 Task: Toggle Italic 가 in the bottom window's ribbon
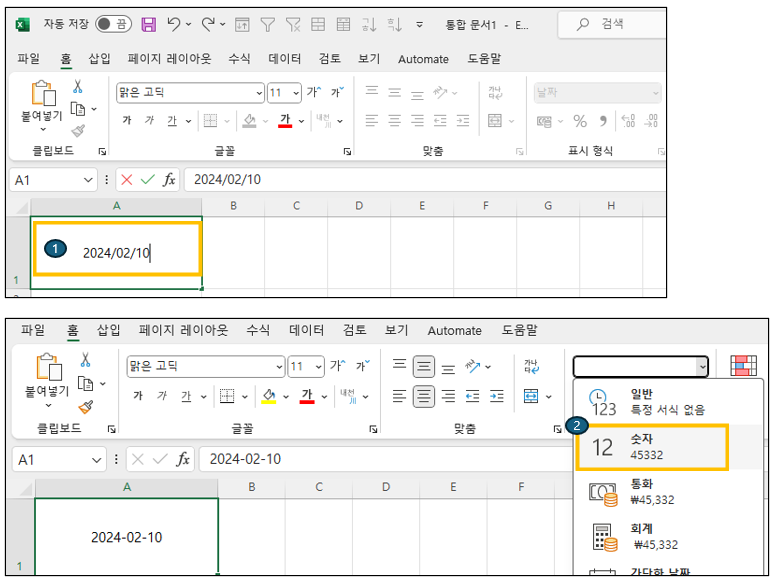(x=162, y=396)
